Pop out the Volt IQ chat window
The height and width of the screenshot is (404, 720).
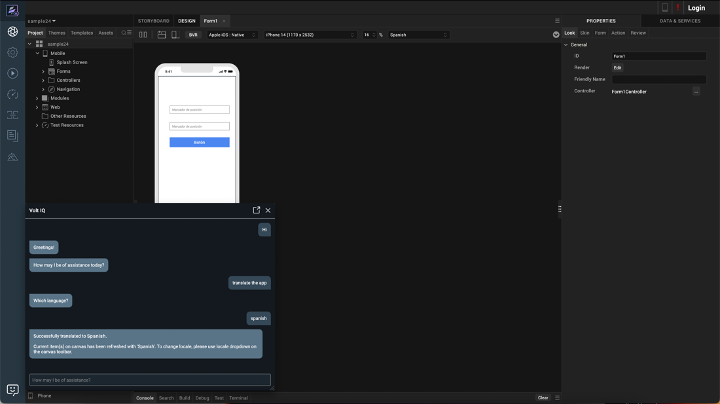click(x=256, y=210)
